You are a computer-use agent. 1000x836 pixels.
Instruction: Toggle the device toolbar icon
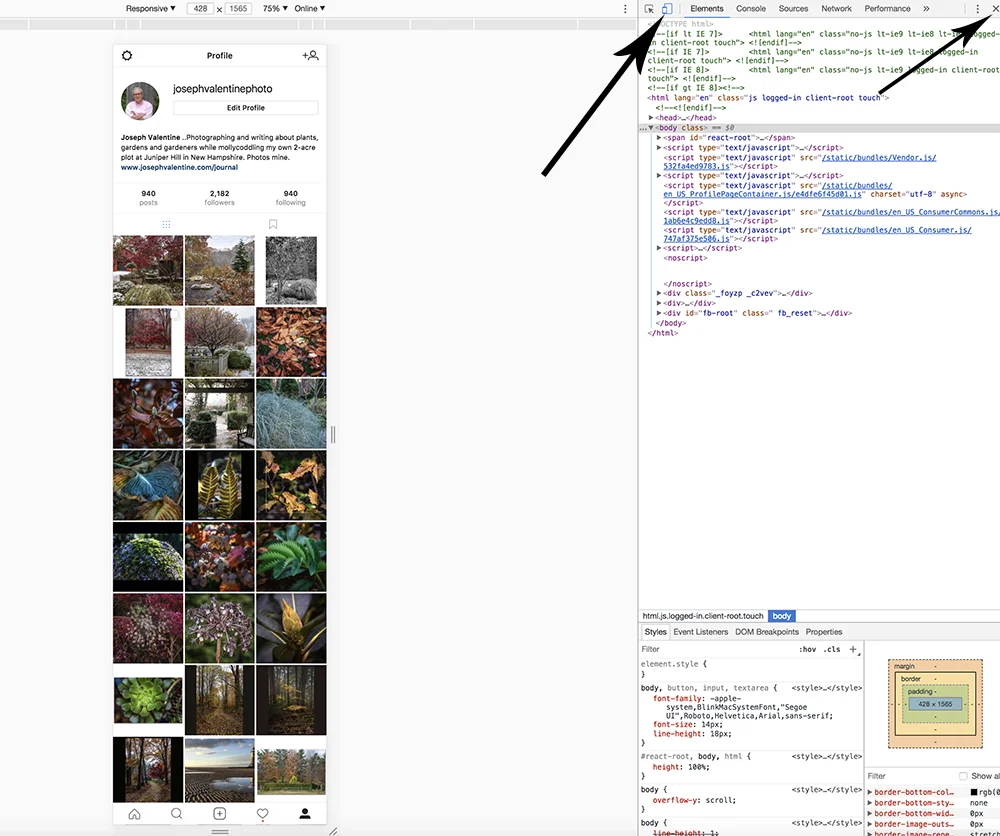coord(666,9)
